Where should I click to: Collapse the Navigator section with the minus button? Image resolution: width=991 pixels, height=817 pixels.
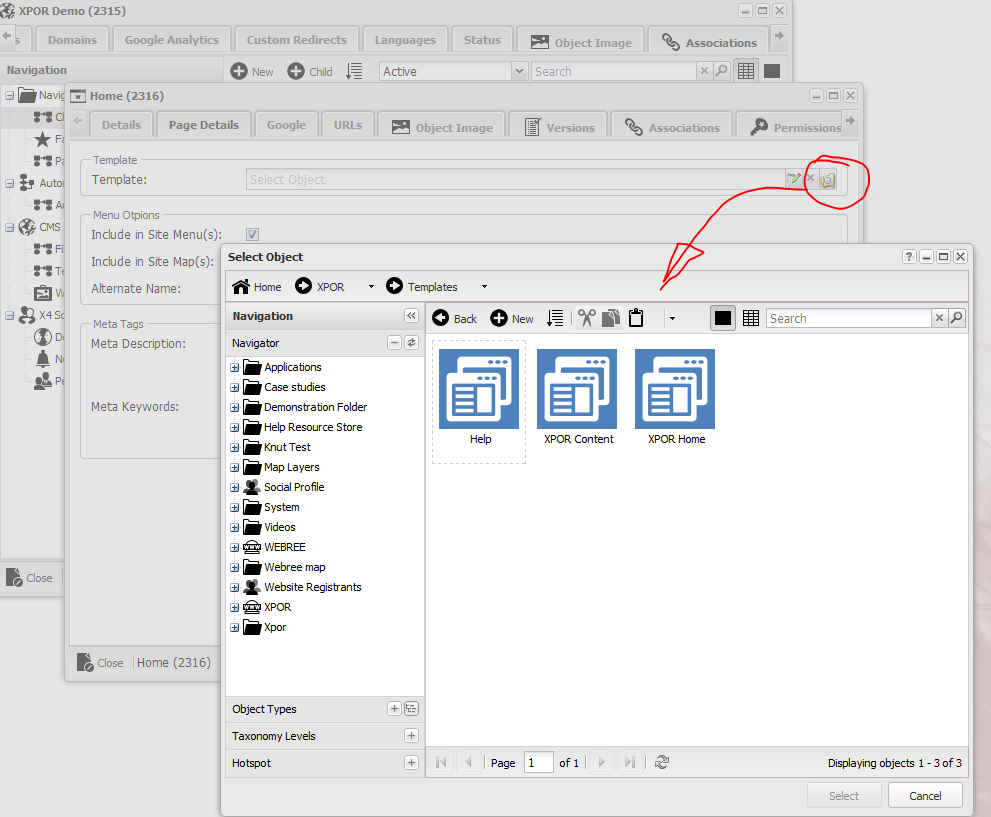394,342
